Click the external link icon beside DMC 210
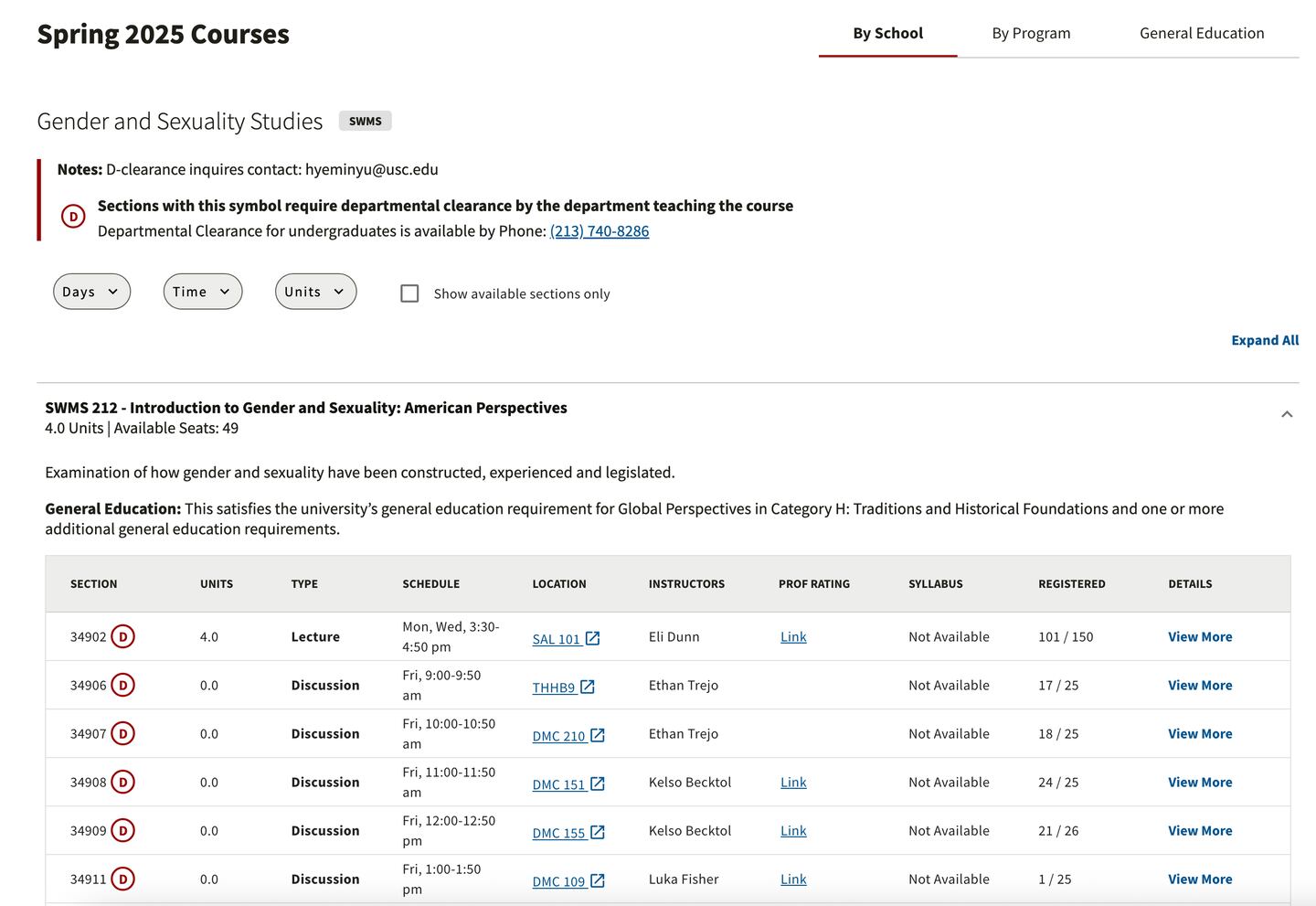This screenshot has height=906, width=1316. pyautogui.click(x=598, y=735)
